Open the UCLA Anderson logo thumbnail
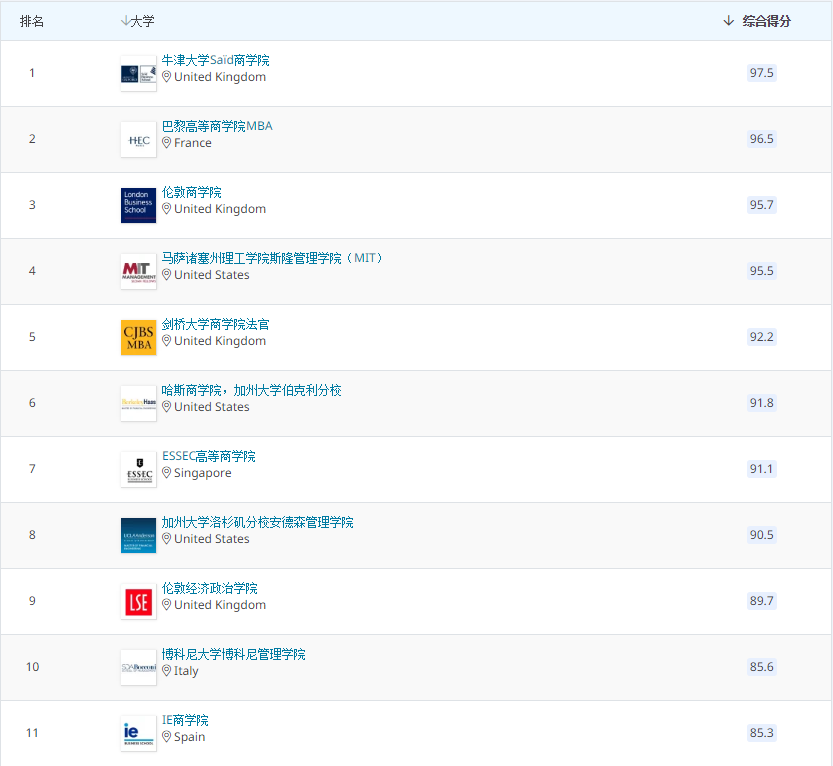The width and height of the screenshot is (833, 766). click(139, 535)
